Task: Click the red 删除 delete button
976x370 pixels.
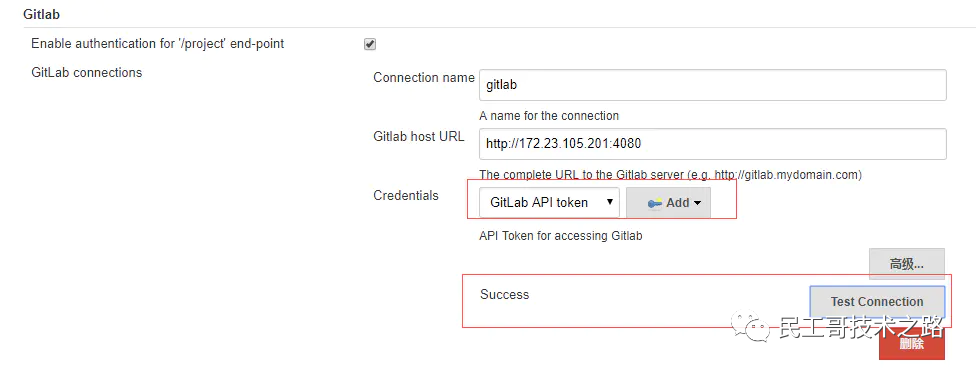Action: (x=912, y=344)
